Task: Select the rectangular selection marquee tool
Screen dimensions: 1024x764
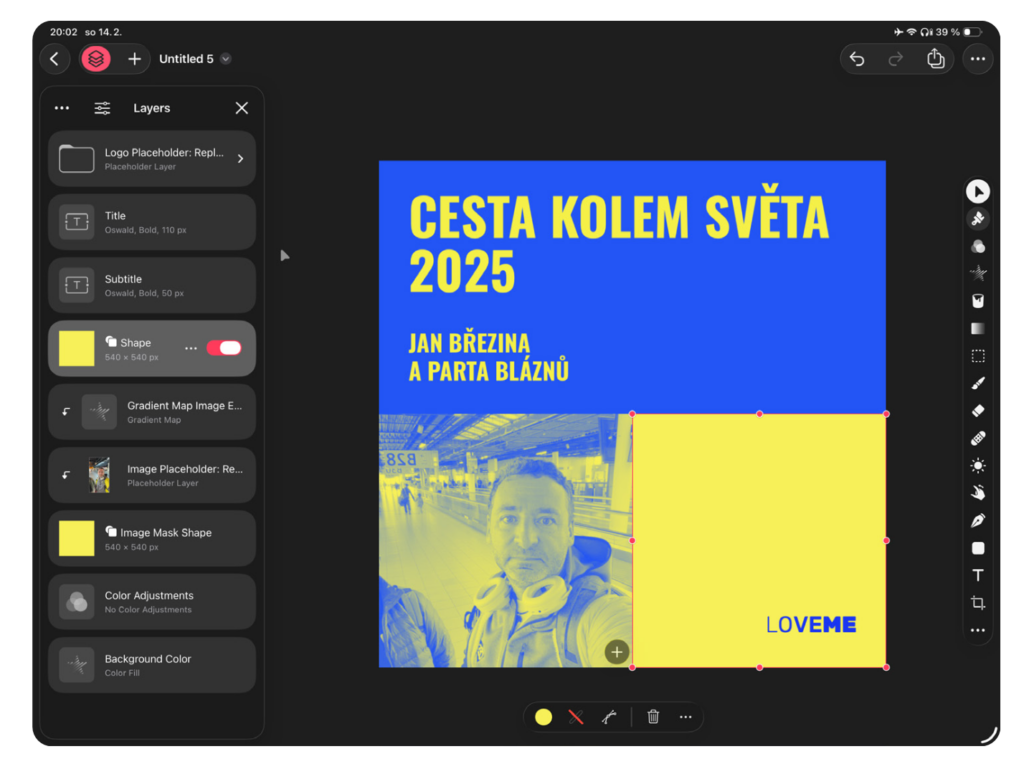Action: [x=977, y=356]
